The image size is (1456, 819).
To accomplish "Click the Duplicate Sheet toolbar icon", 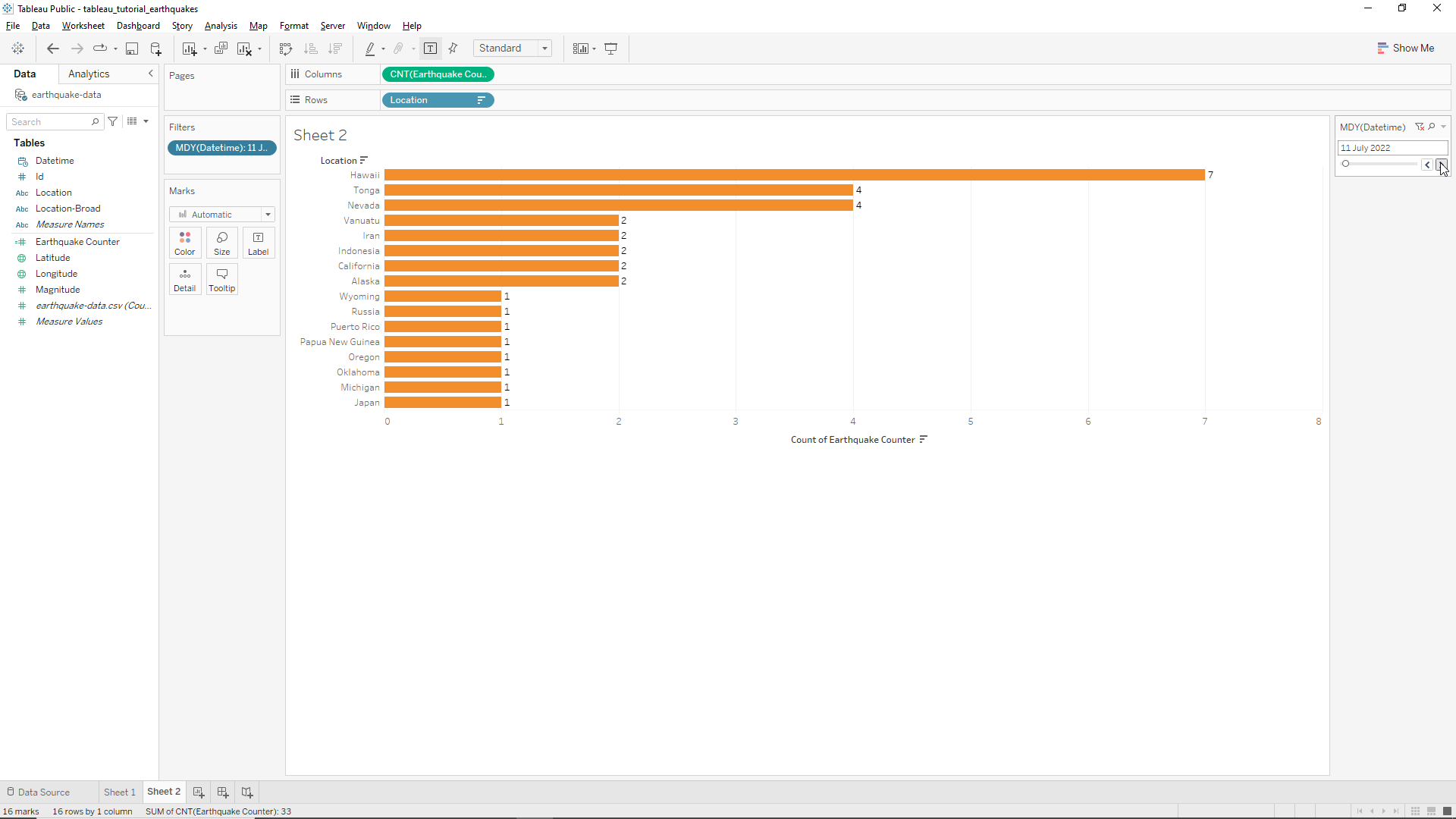I will 221,49.
